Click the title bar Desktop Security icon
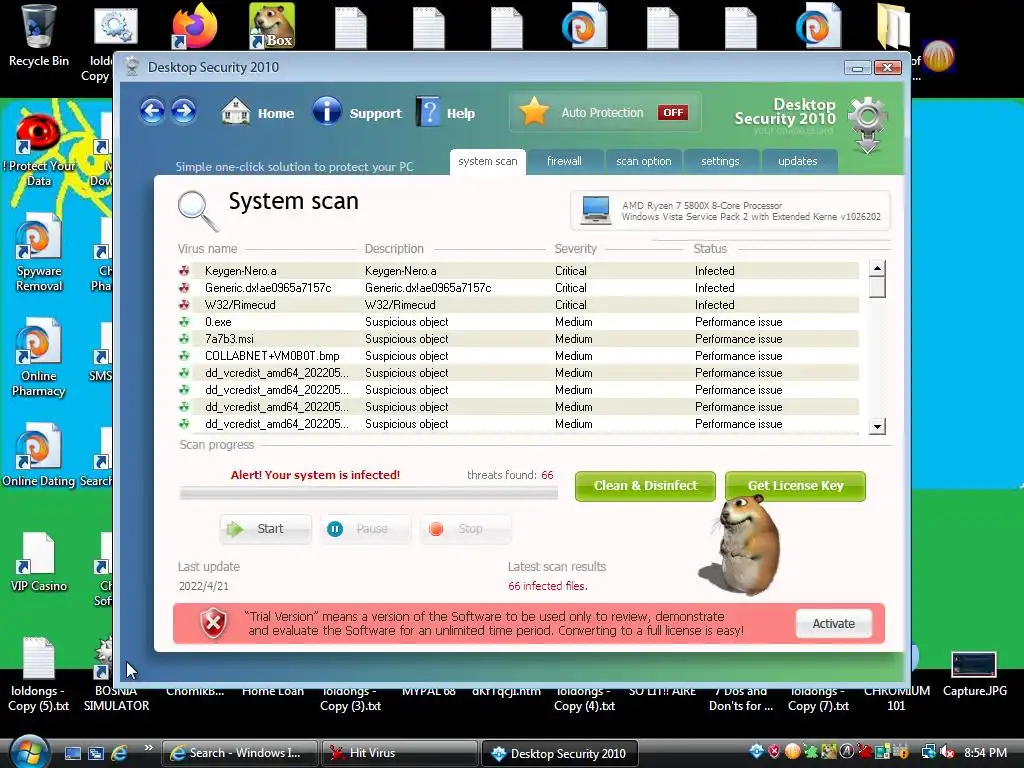The image size is (1024, 768). tap(132, 67)
